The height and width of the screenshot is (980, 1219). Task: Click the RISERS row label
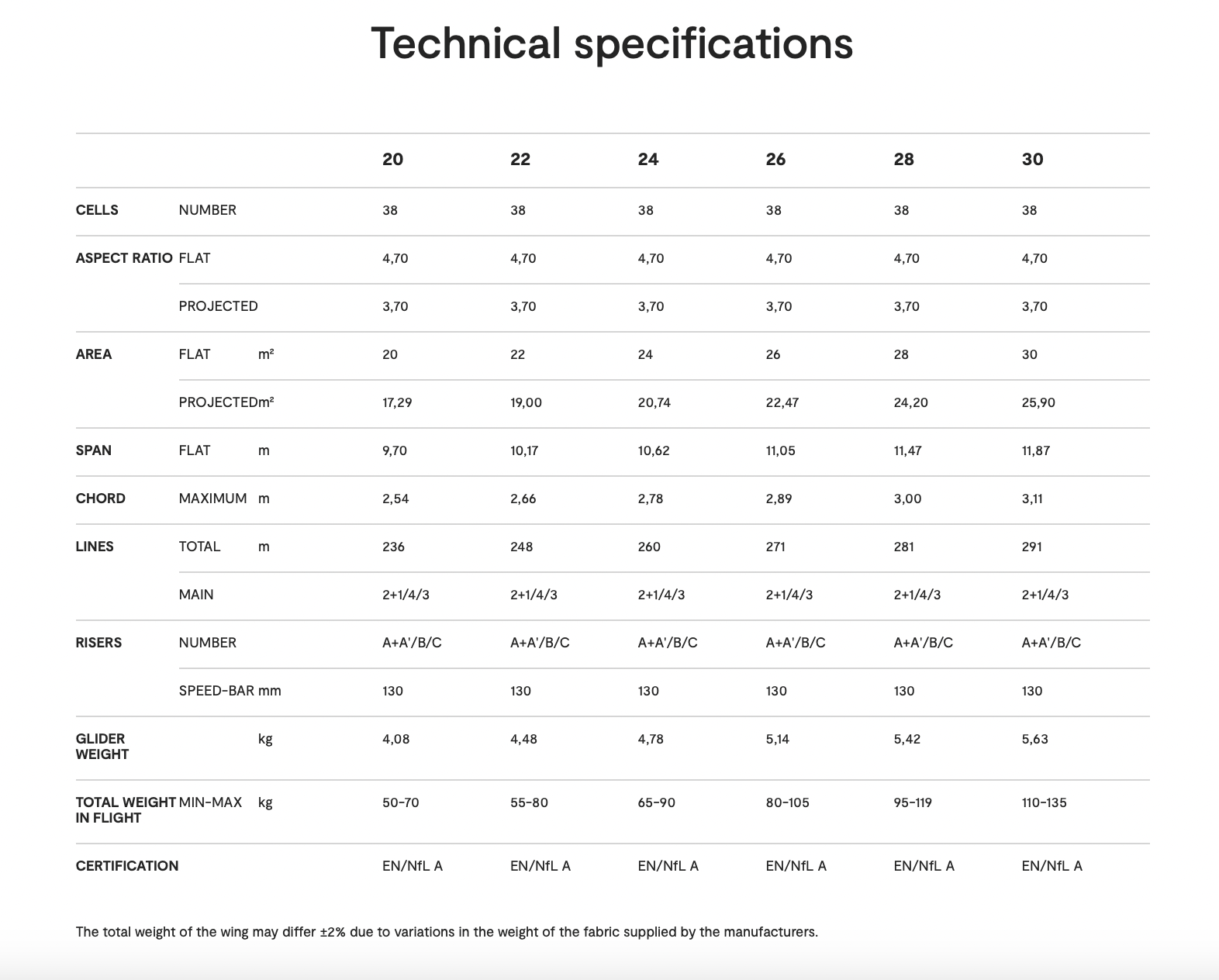click(x=98, y=643)
